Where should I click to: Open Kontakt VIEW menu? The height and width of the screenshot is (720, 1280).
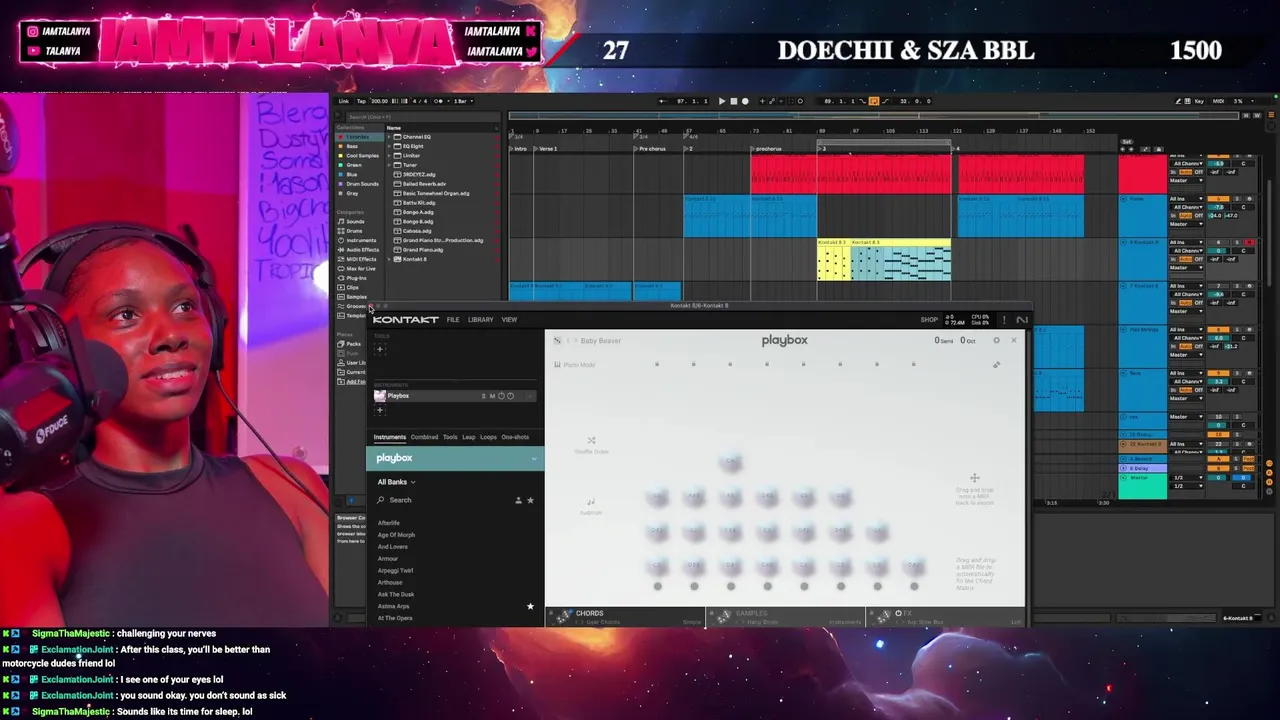click(509, 320)
